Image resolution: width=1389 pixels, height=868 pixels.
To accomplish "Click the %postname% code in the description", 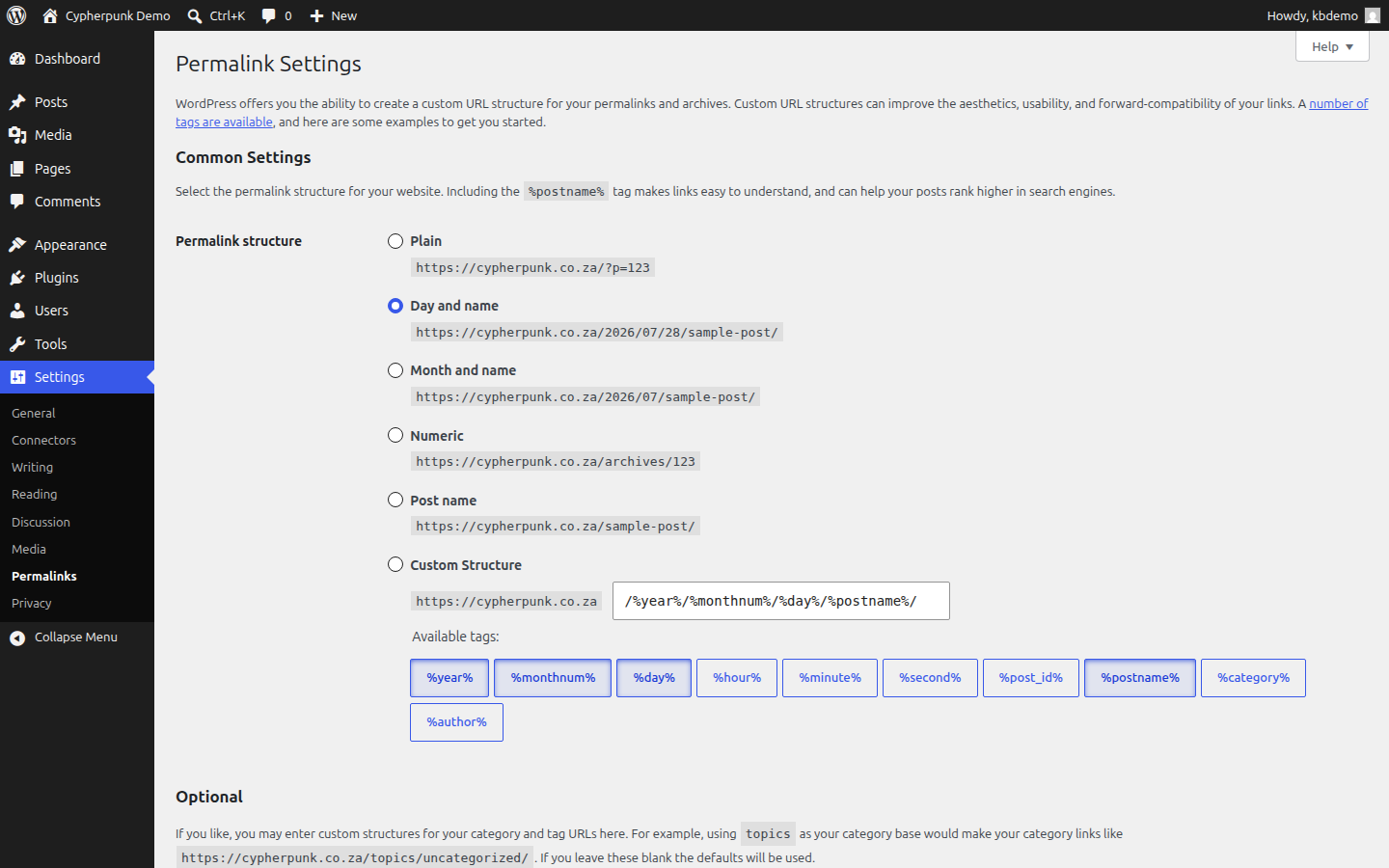I will (566, 192).
